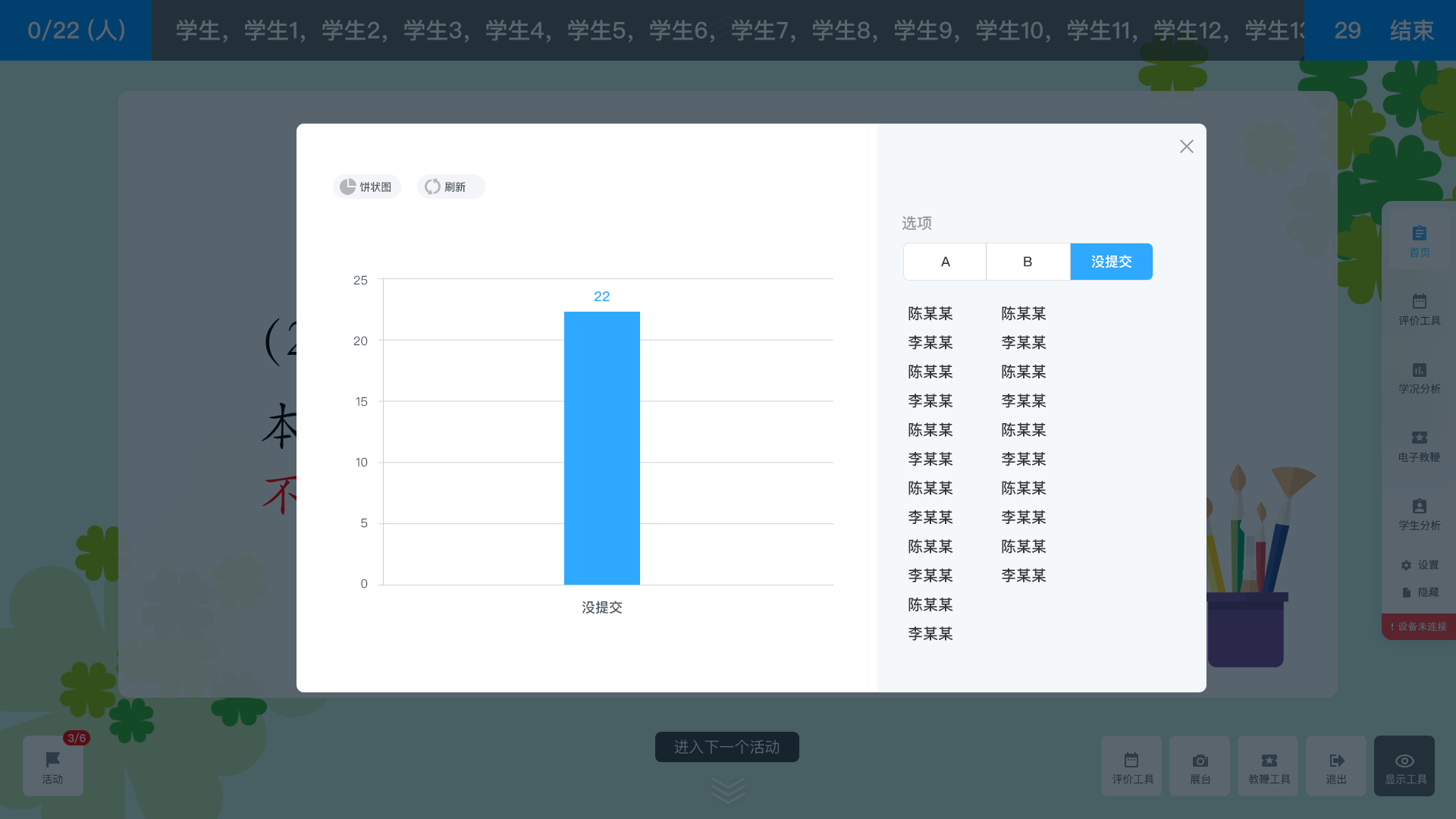Expand the double-chevron arrow at bottom
The image size is (1456, 819).
tap(728, 790)
